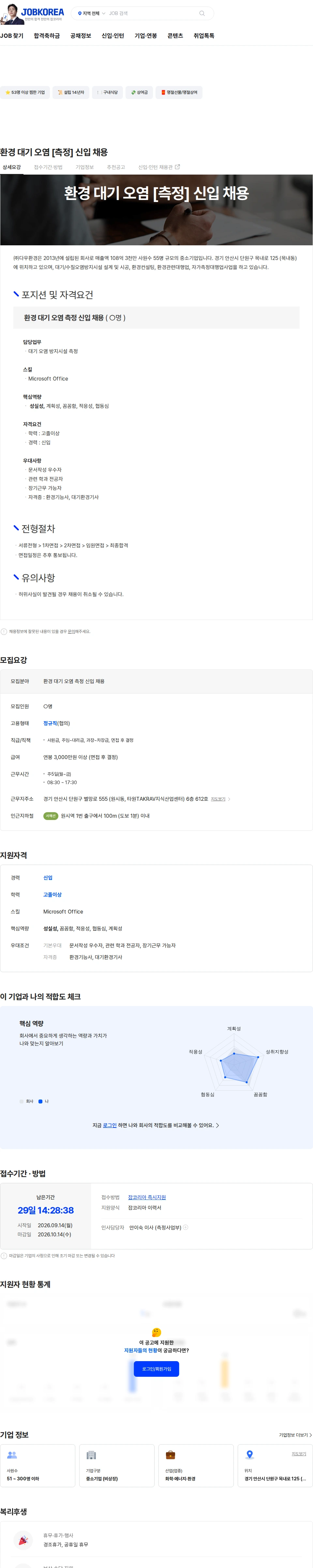313x1568 pixels.
Task: Open the 기업·연봉 menu
Action: point(145,36)
